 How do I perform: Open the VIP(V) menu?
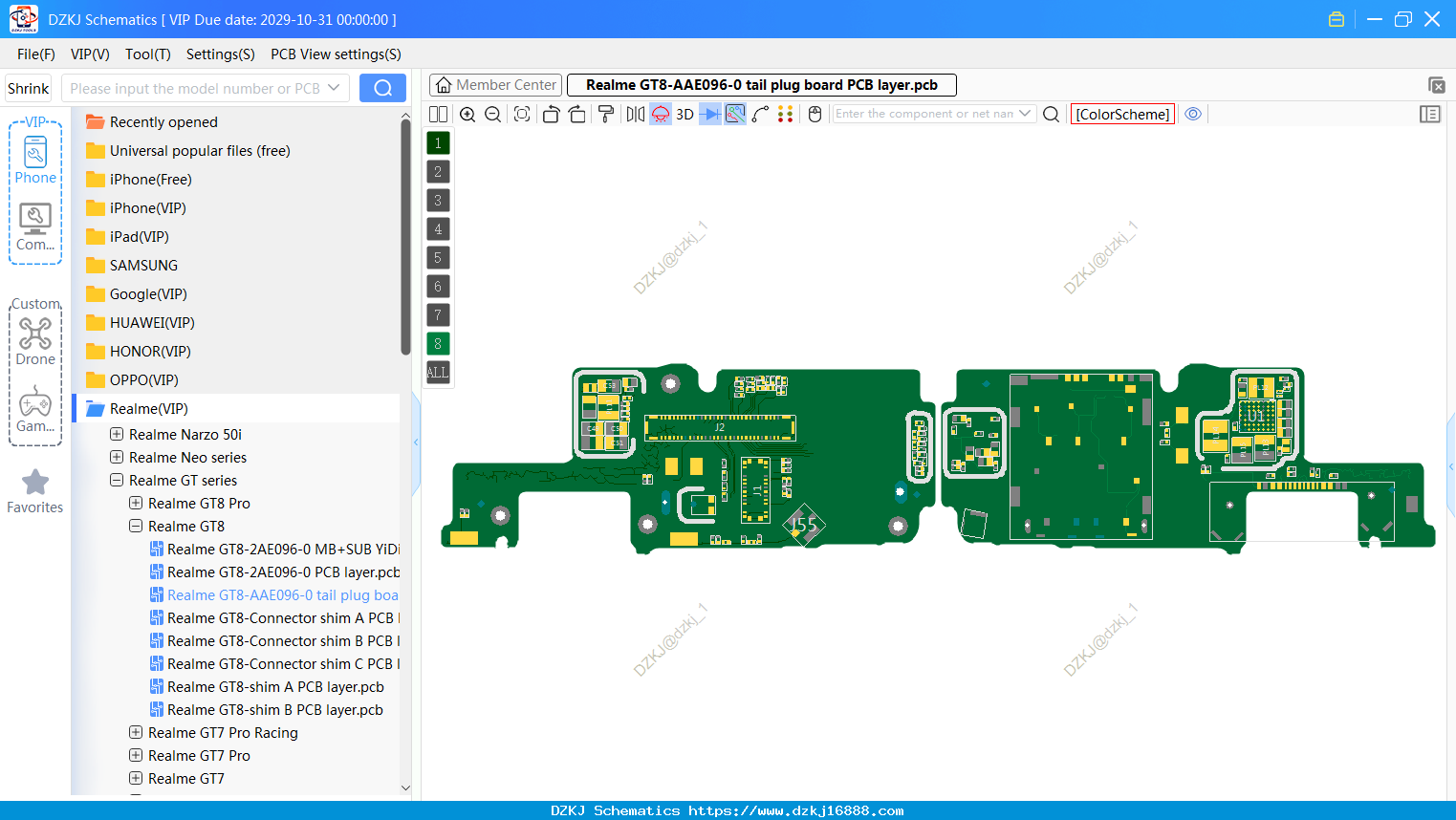pos(90,54)
